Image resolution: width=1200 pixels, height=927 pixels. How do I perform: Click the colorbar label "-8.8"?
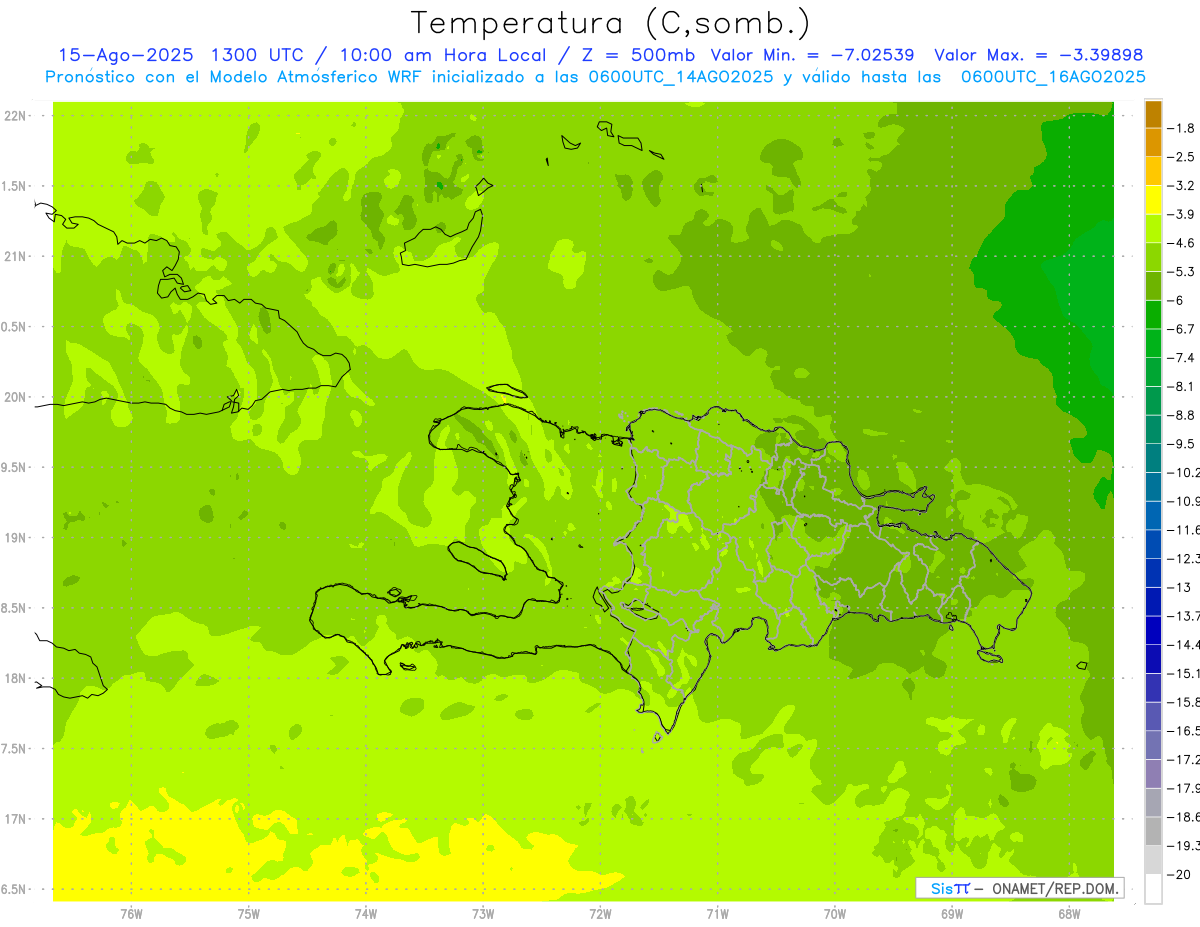tap(1182, 415)
